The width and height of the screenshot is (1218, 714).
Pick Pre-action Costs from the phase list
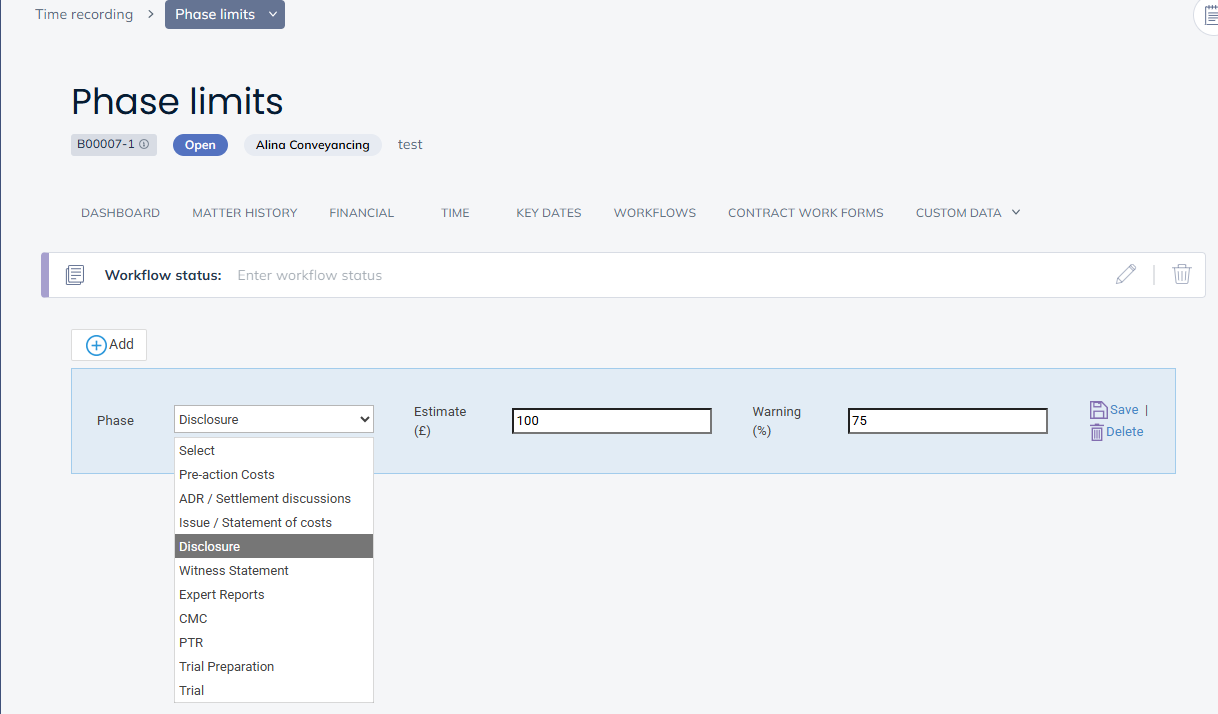(227, 475)
